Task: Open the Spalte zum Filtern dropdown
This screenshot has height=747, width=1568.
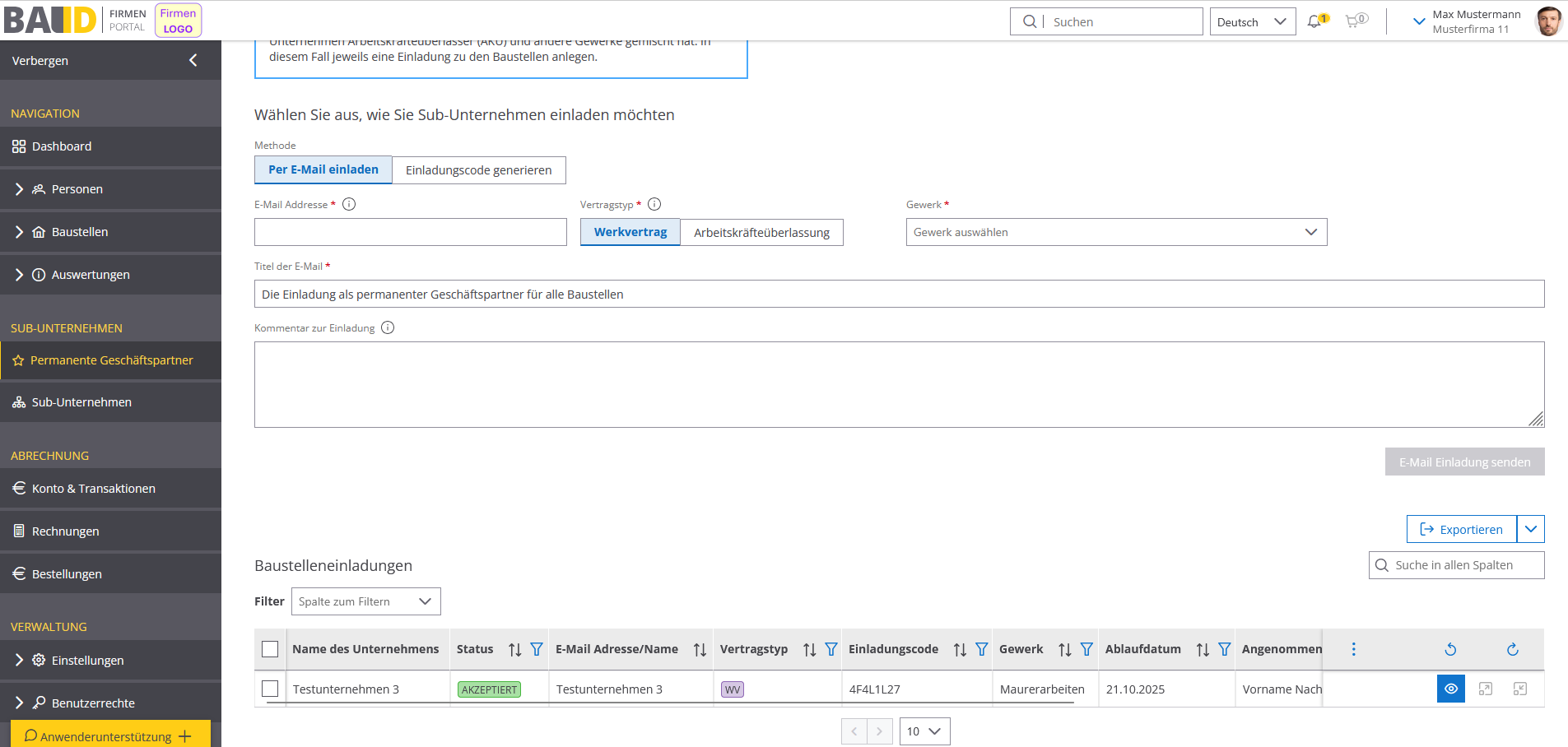Action: click(365, 601)
